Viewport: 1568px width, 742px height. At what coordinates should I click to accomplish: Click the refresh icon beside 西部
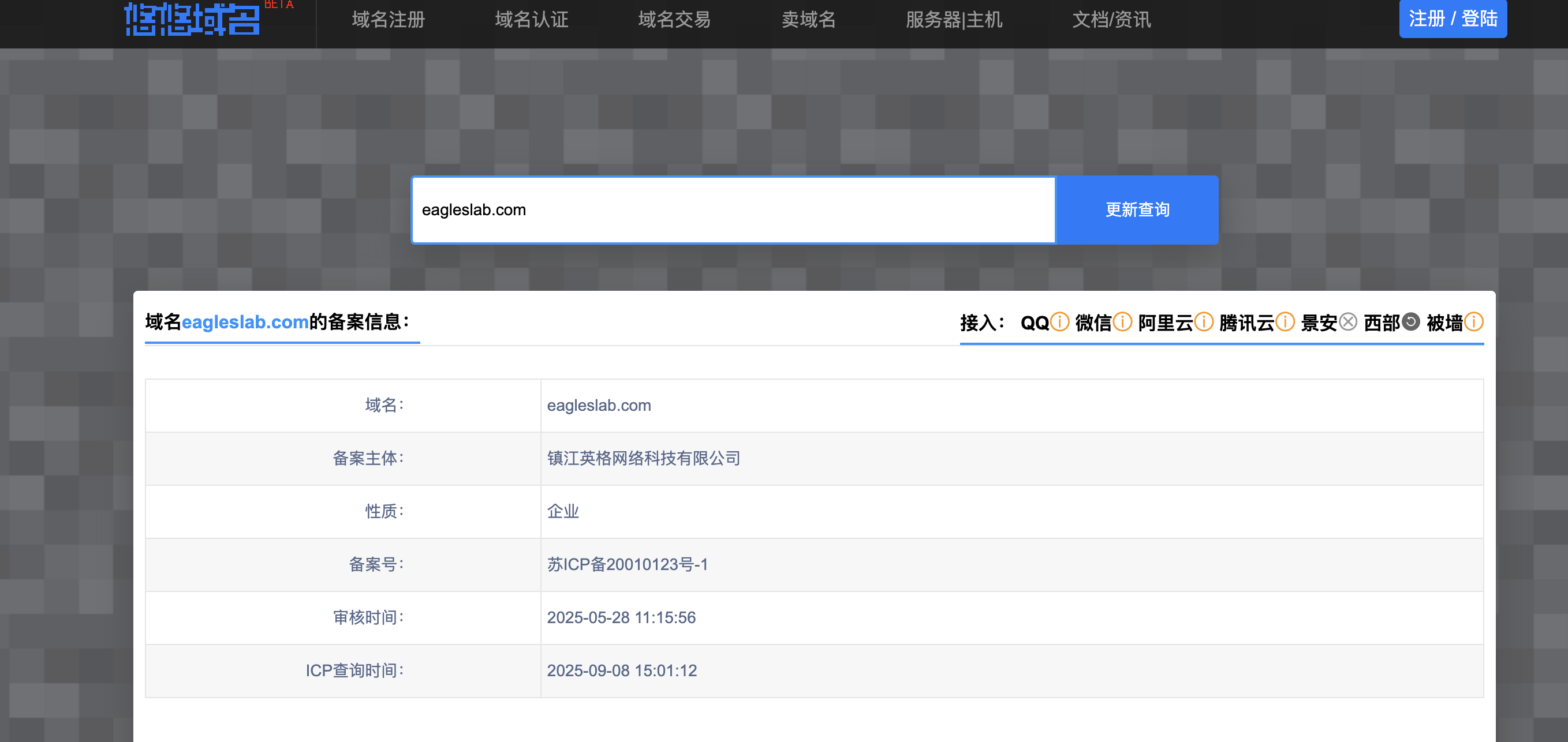point(1411,322)
